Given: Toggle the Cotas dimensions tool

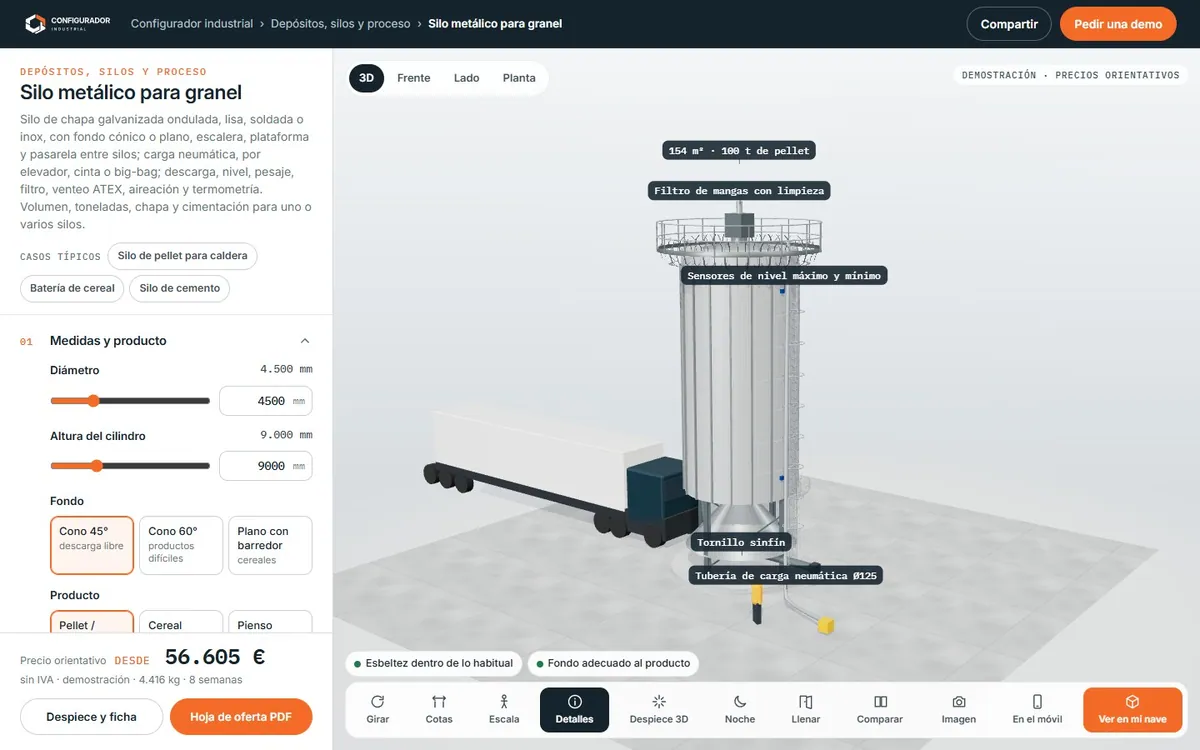Looking at the screenshot, I should tap(439, 710).
